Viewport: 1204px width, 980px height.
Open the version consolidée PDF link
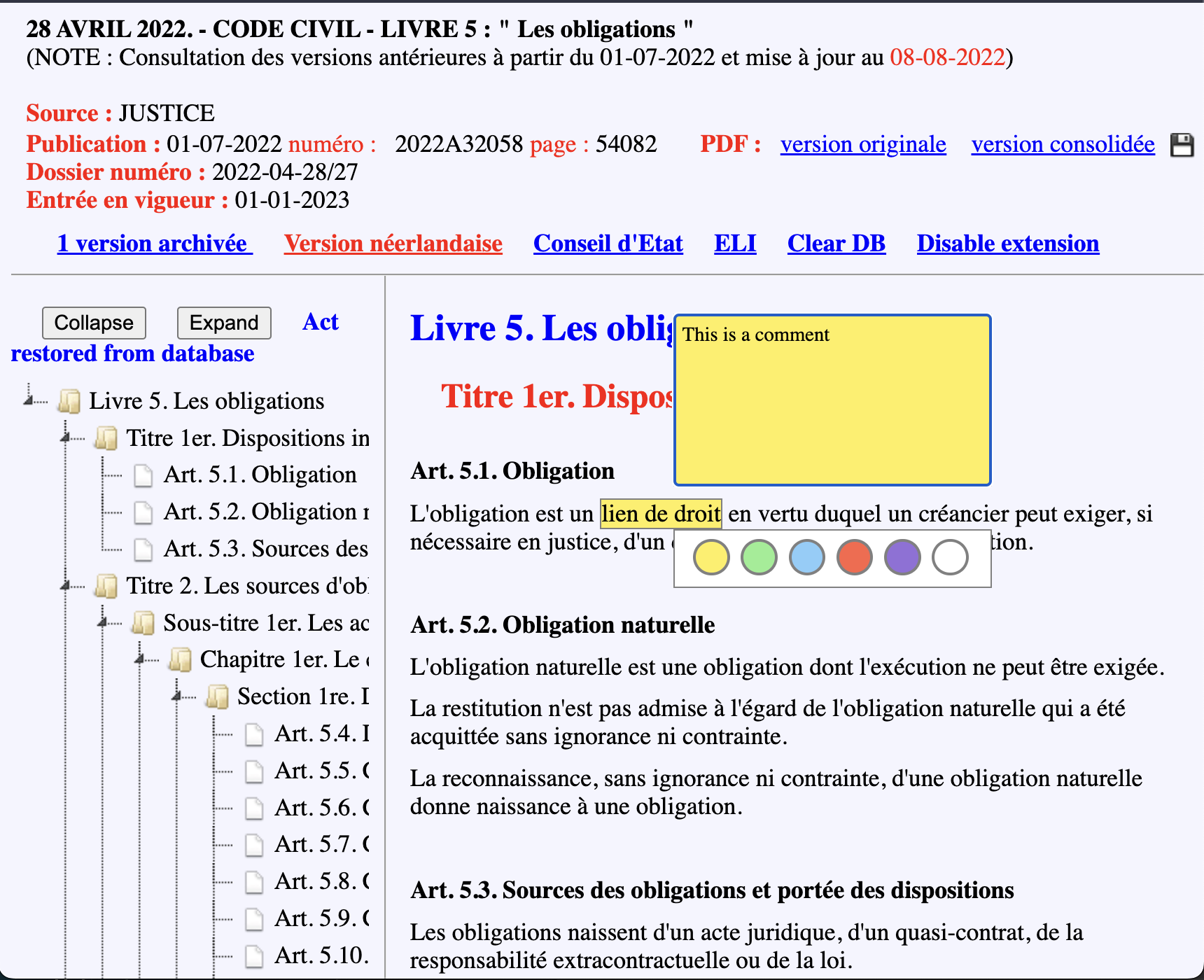click(x=1063, y=144)
